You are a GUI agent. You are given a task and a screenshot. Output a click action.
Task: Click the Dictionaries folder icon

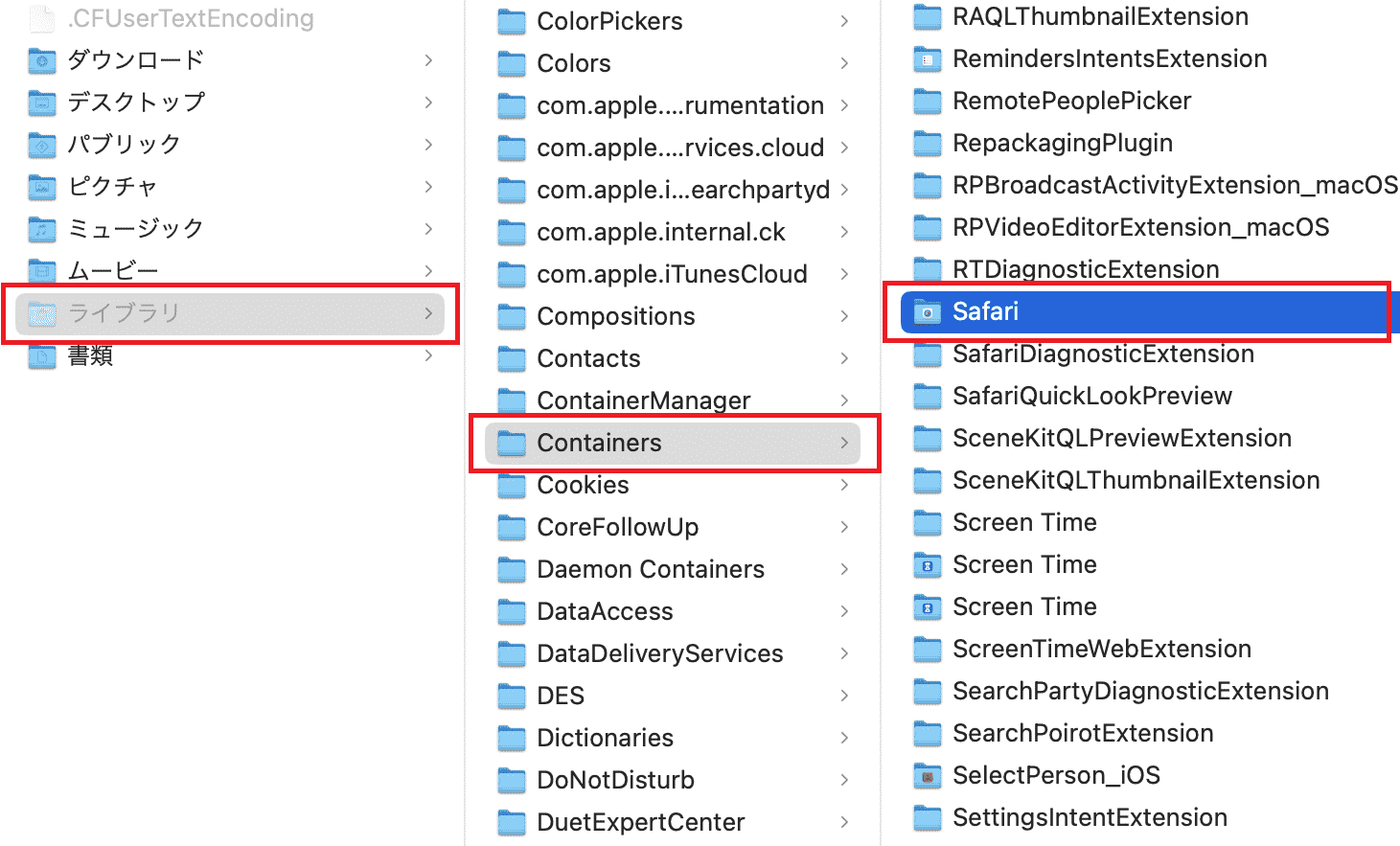tap(512, 738)
